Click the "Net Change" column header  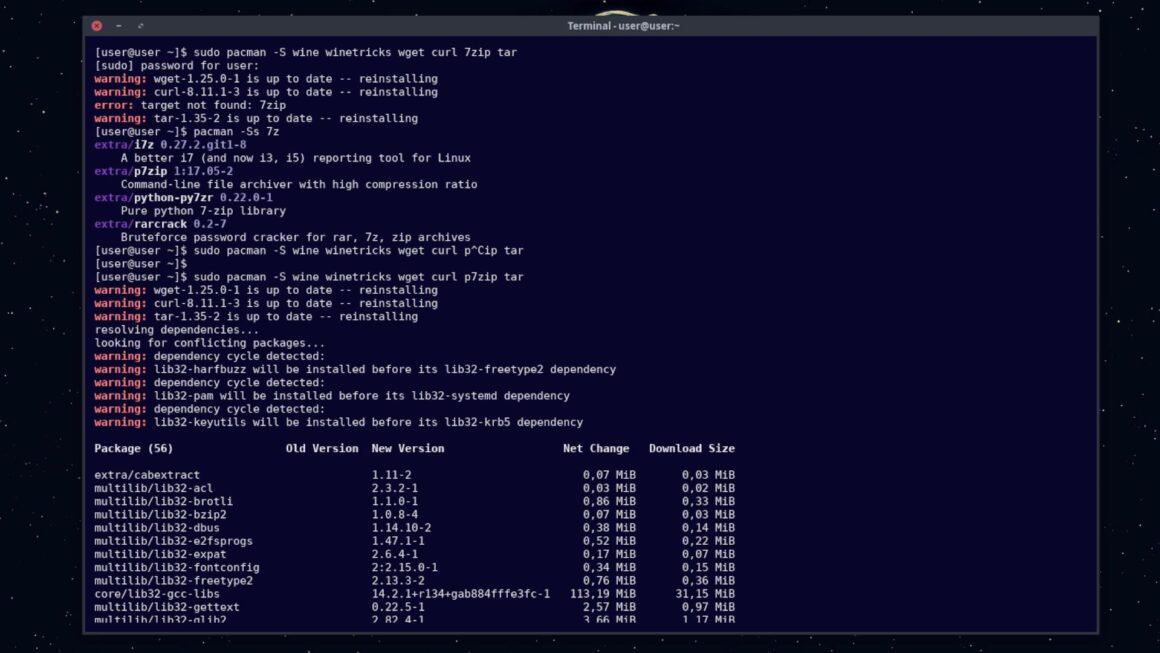point(596,448)
